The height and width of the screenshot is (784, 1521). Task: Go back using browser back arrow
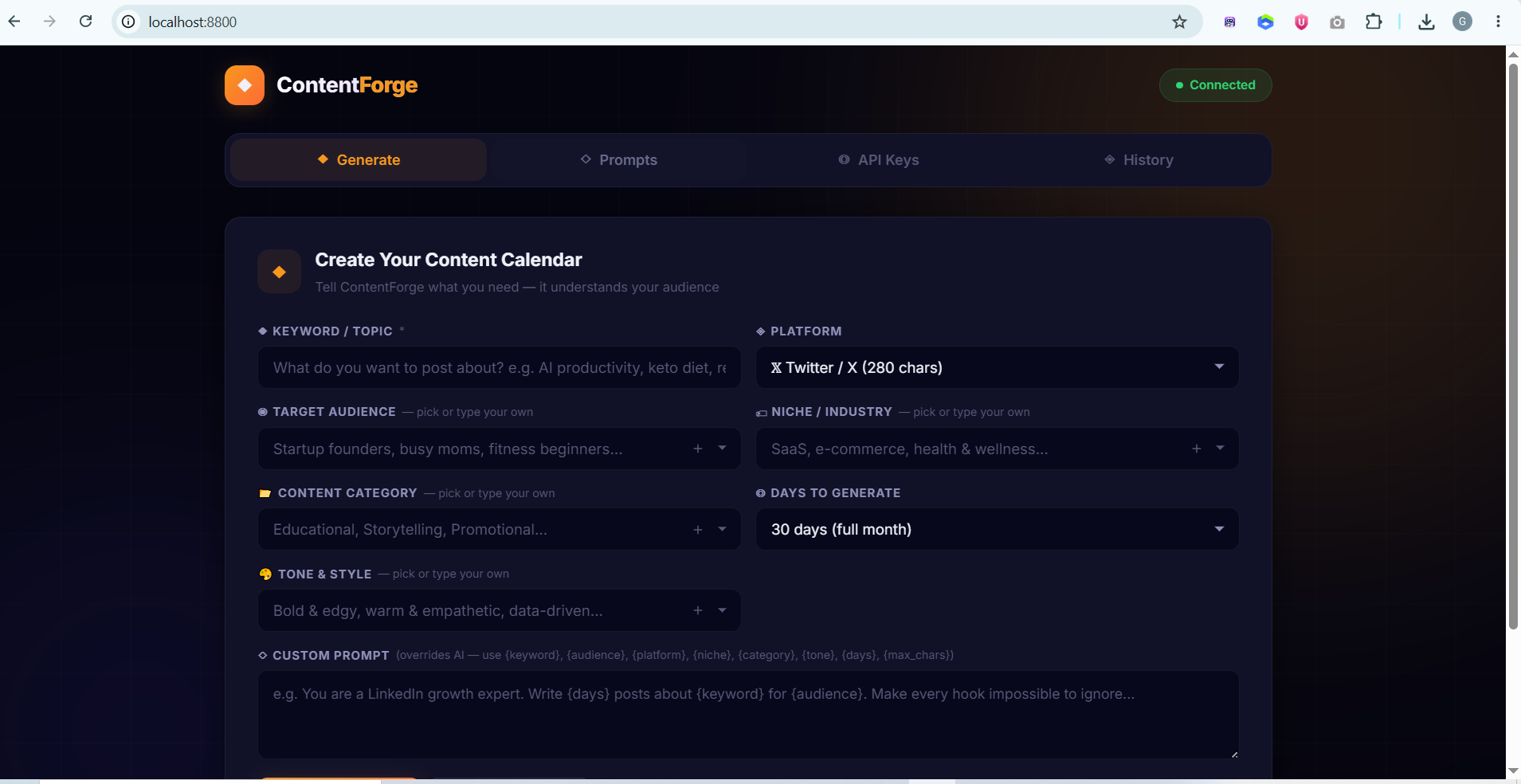click(x=14, y=22)
